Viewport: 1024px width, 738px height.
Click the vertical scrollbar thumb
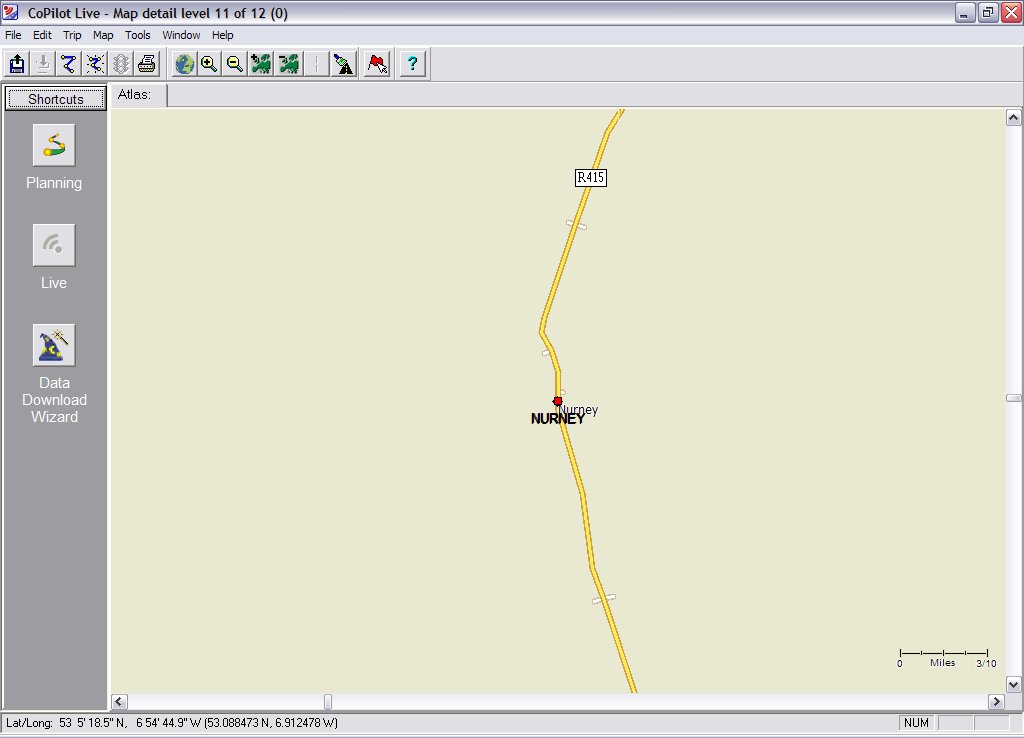pos(1014,398)
